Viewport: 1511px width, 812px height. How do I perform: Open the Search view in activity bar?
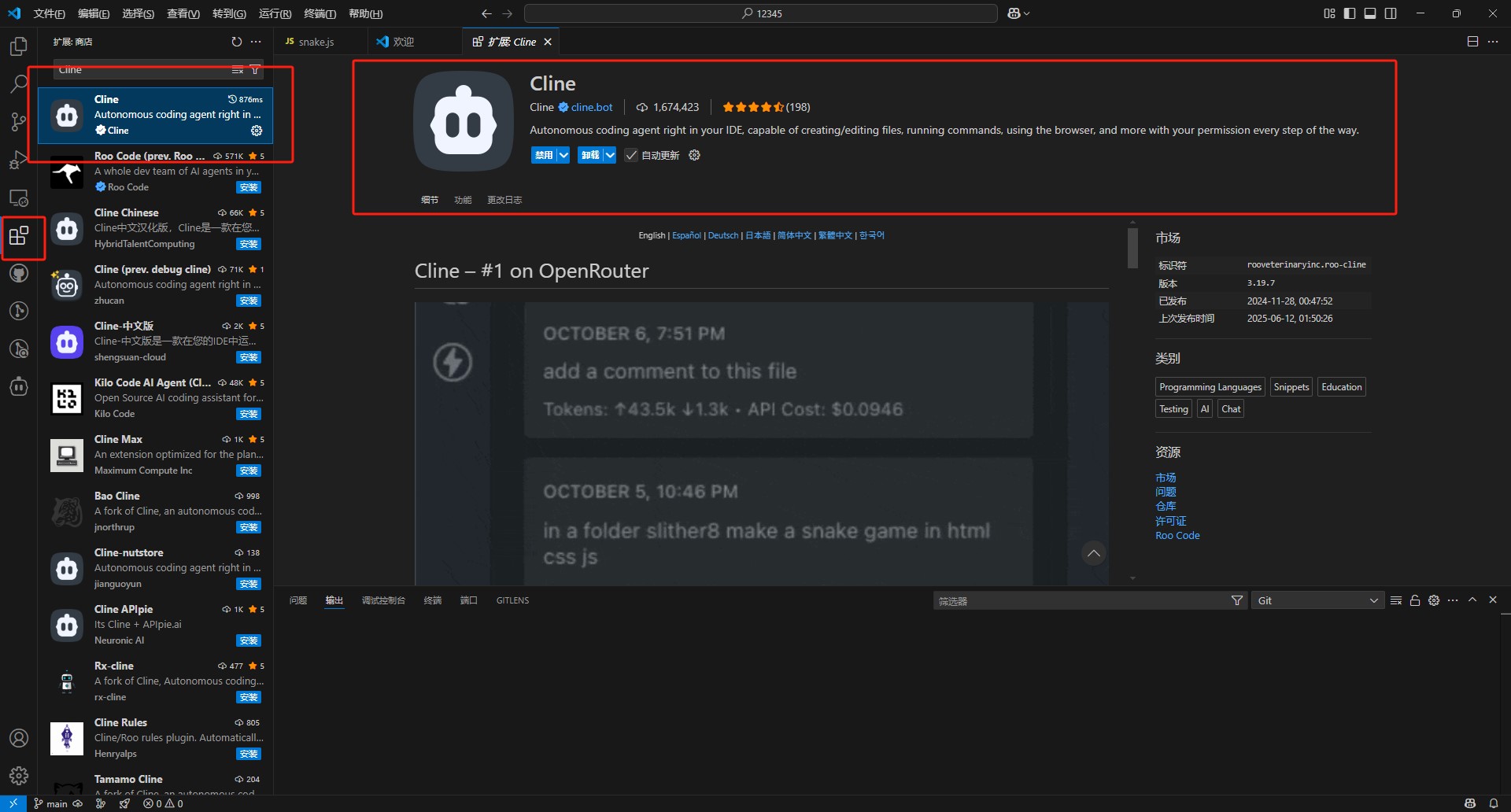(x=19, y=84)
